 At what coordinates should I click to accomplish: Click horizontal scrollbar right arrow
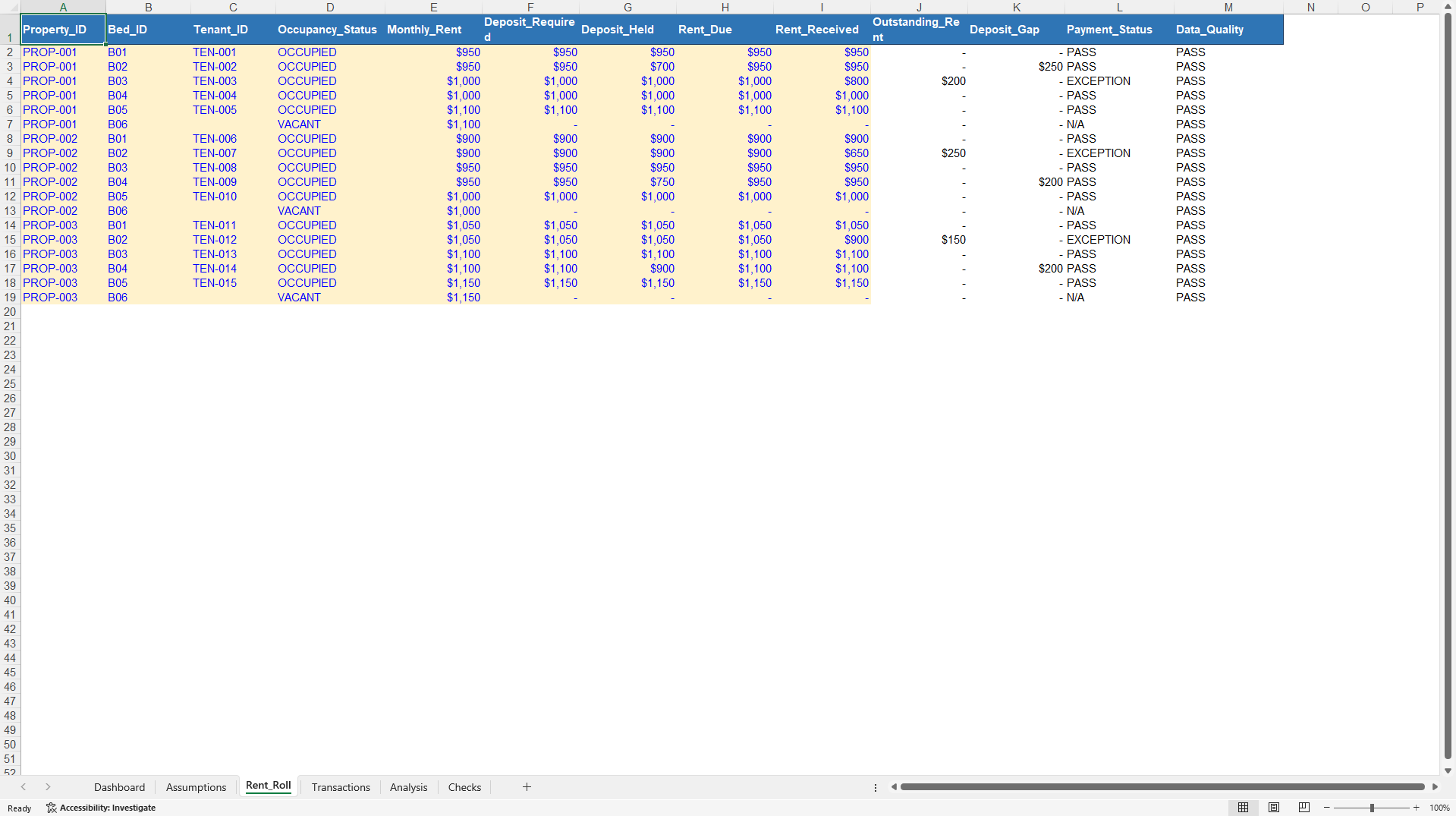point(1435,787)
